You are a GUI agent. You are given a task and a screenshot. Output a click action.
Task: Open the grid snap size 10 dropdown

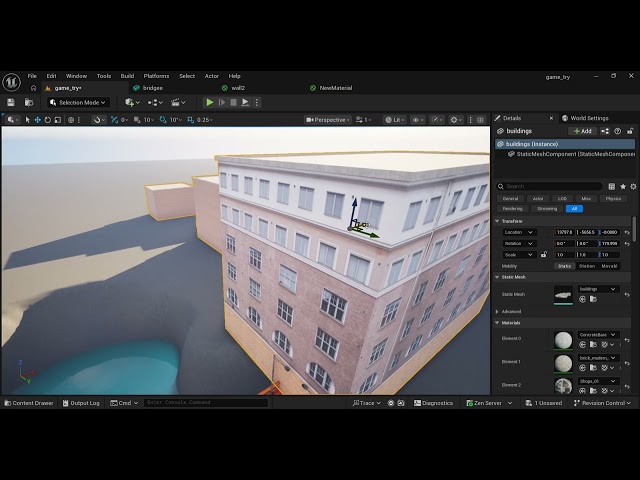point(149,120)
